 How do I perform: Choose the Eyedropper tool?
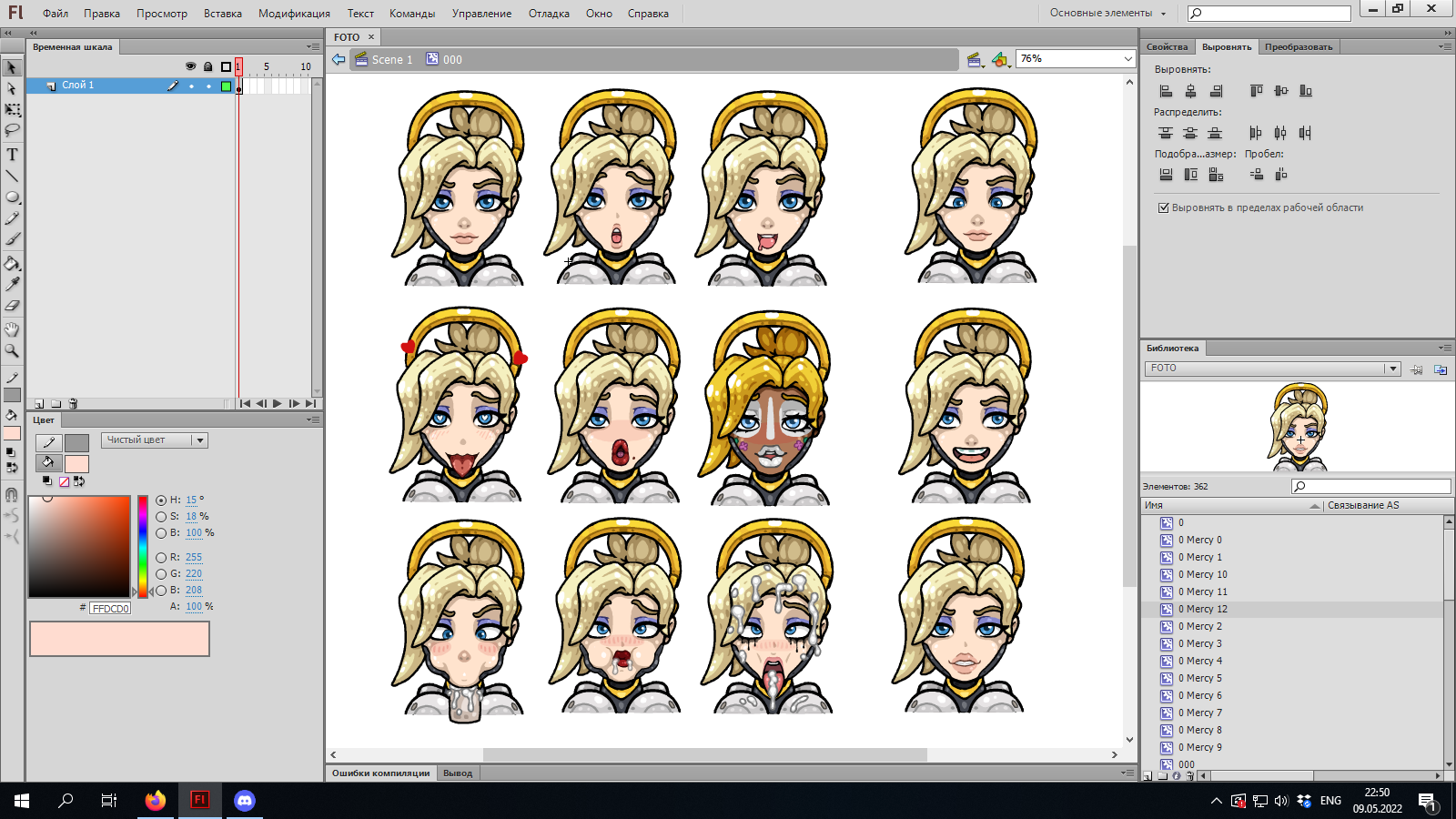pyautogui.click(x=12, y=285)
